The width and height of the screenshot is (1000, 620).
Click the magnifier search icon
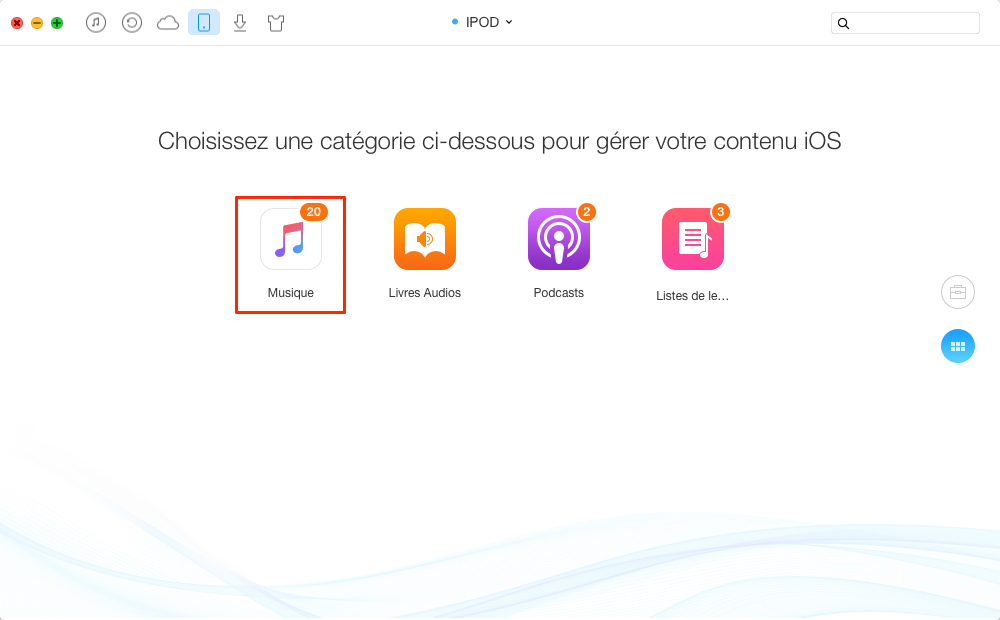(x=843, y=24)
